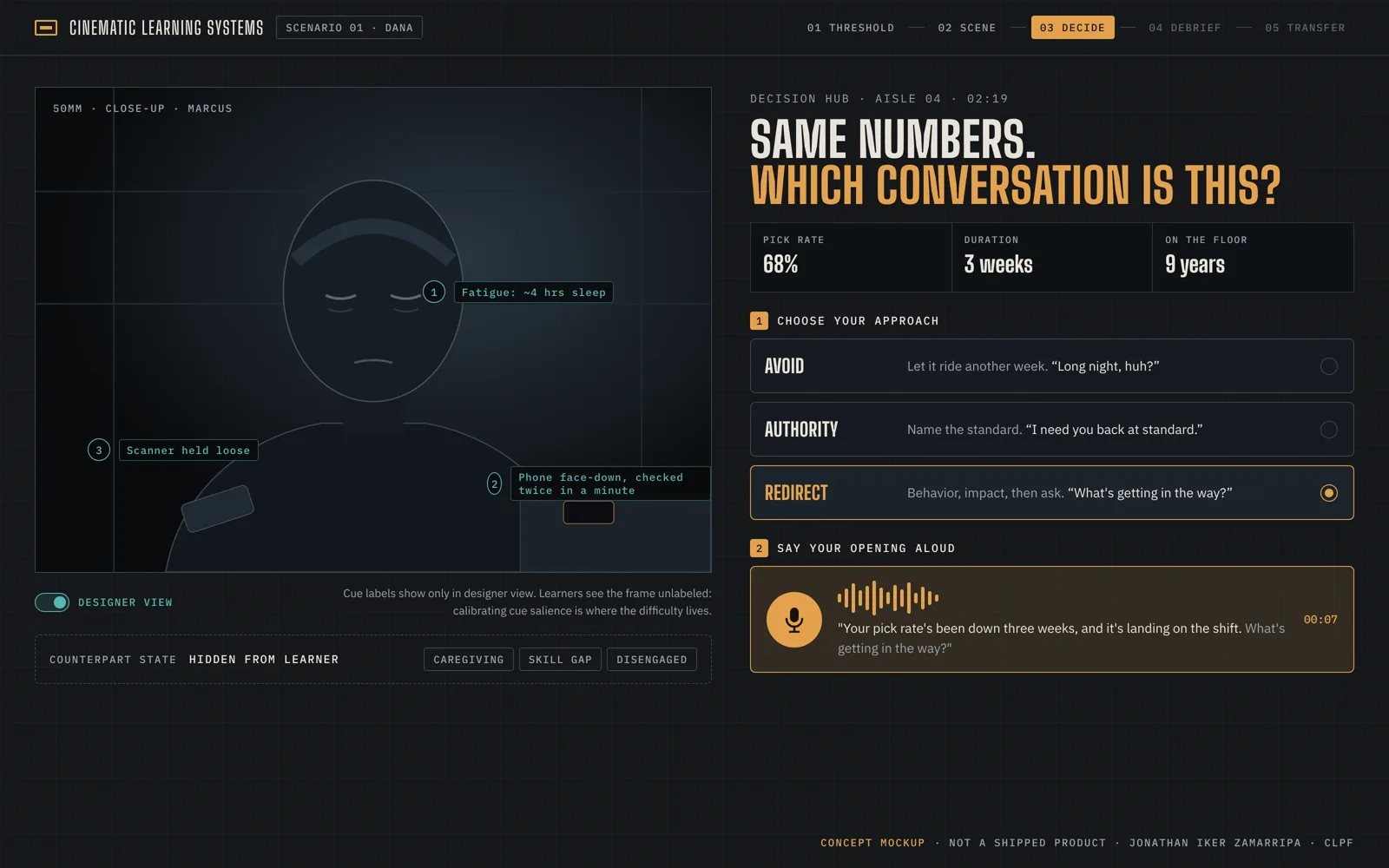Click the step 1 badge beside Choose Your Approach

(x=759, y=321)
